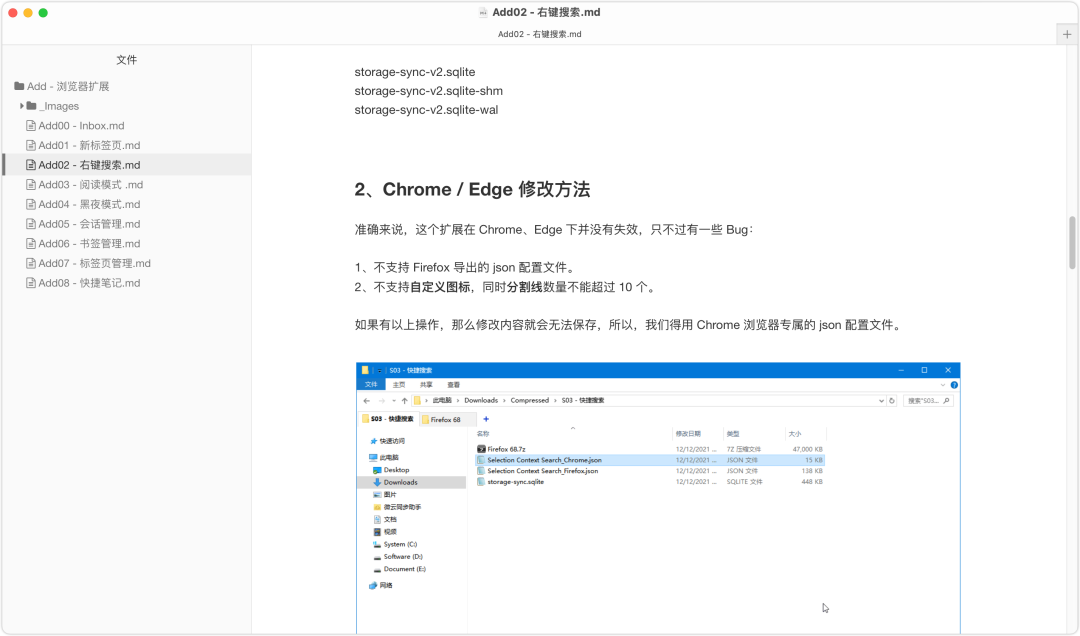
Task: Click the yellow minimize window button
Action: point(28,12)
